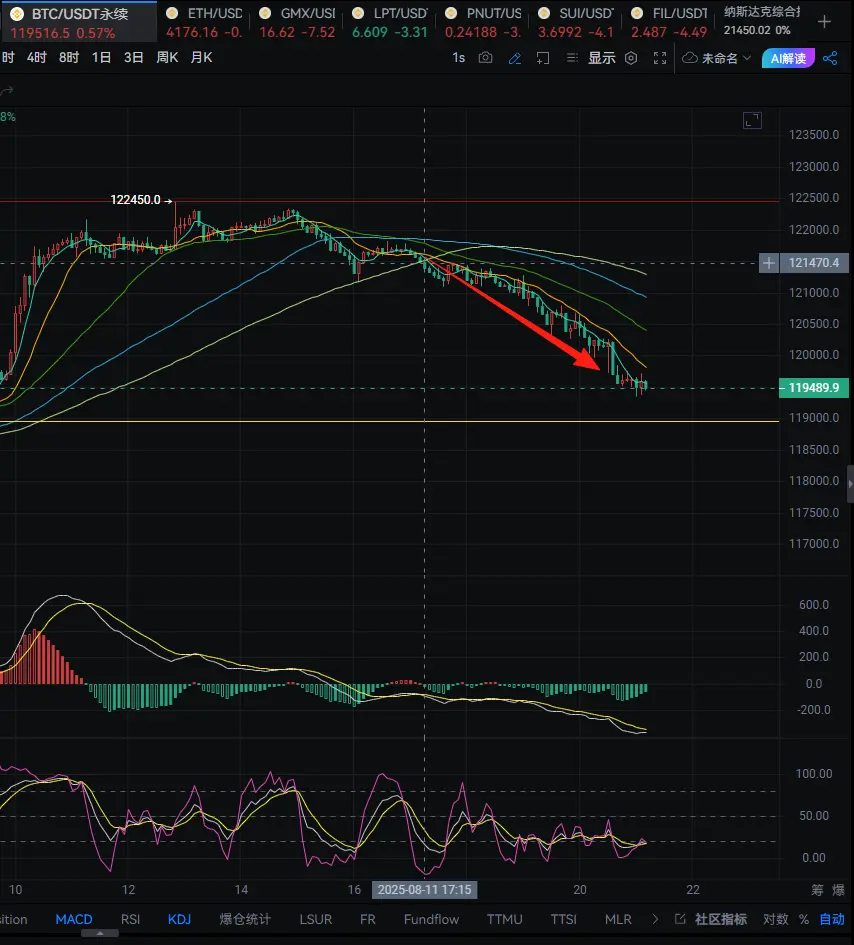Click the 爆 liquidation button
The width and height of the screenshot is (854, 945).
(x=838, y=890)
